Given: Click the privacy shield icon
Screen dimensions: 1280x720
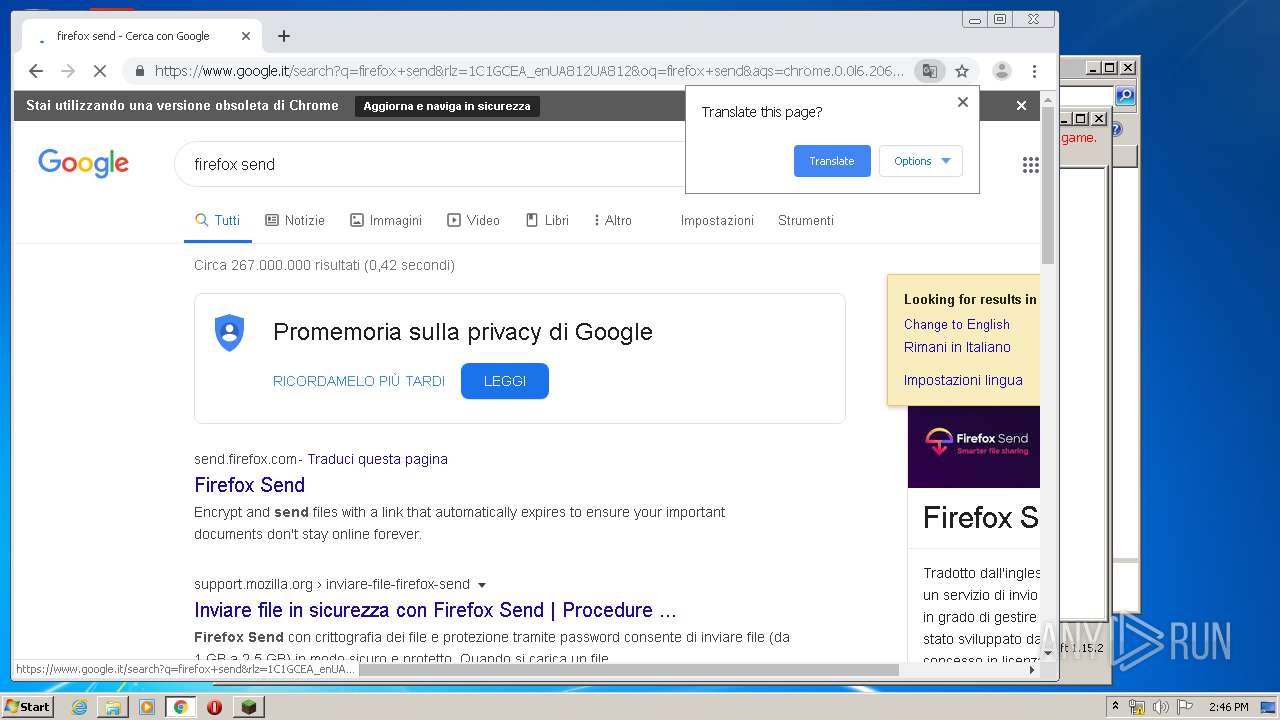Looking at the screenshot, I should [x=229, y=333].
